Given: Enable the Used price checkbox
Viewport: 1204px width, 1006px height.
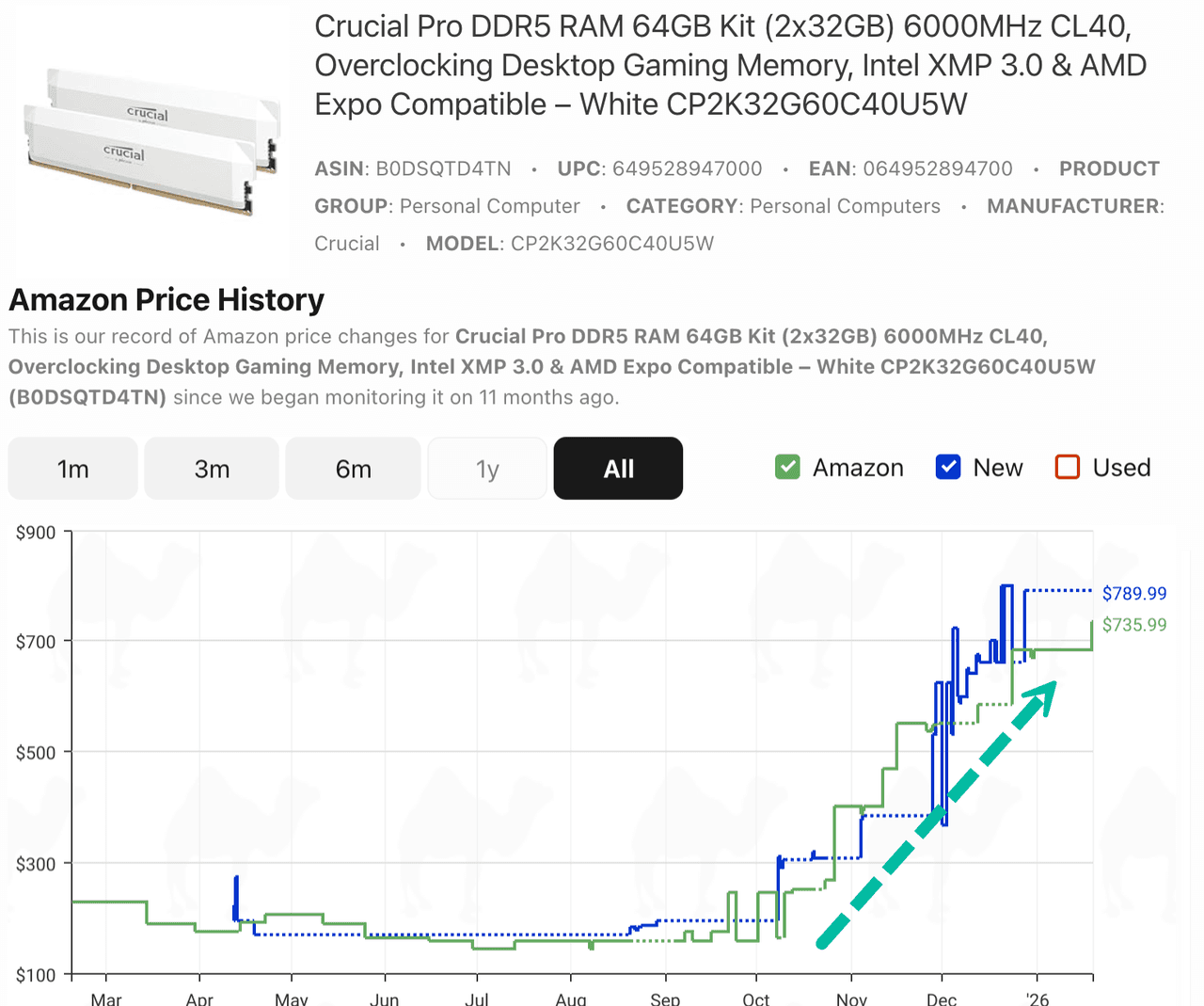Looking at the screenshot, I should click(1068, 468).
